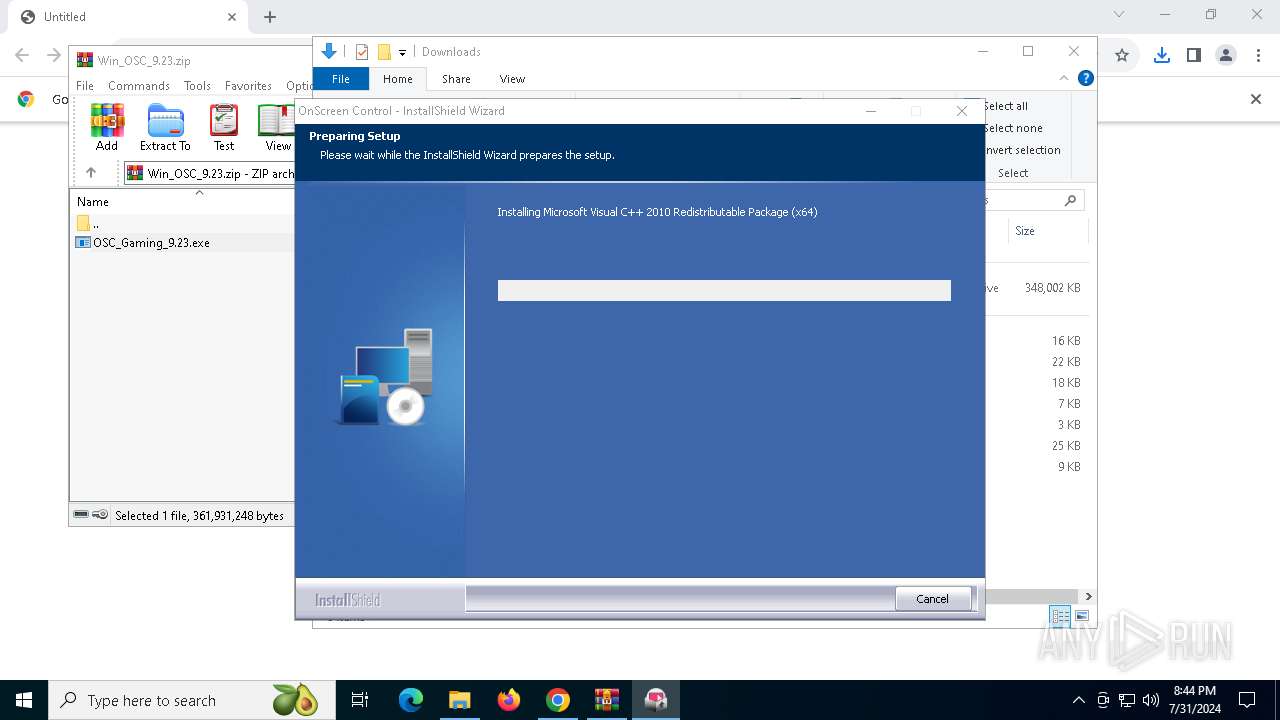Open the WinRAR Tools menu
Viewport: 1280px width, 720px height.
(197, 86)
